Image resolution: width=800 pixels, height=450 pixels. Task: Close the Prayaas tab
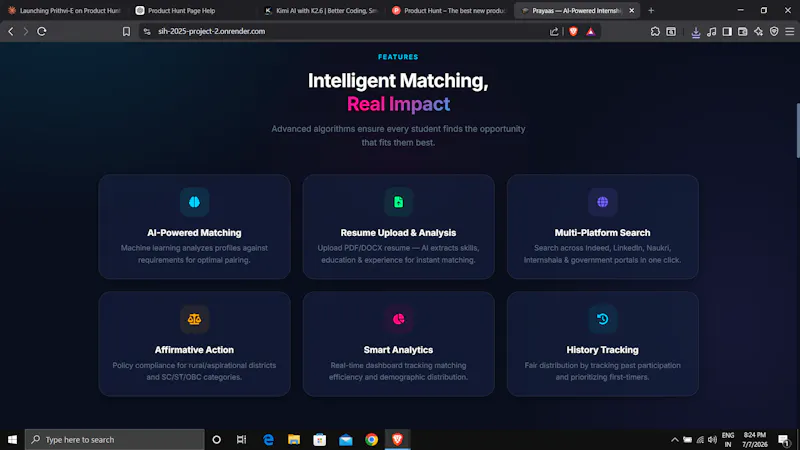(x=632, y=10)
